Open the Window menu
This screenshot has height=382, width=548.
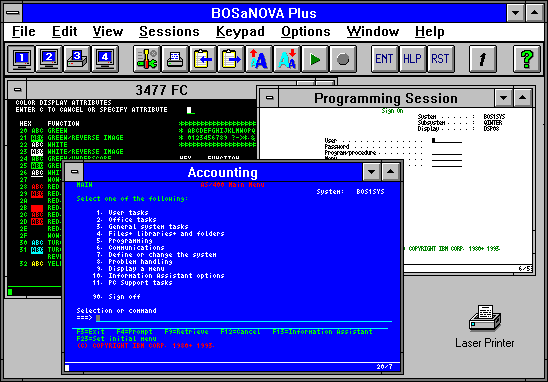coord(373,31)
